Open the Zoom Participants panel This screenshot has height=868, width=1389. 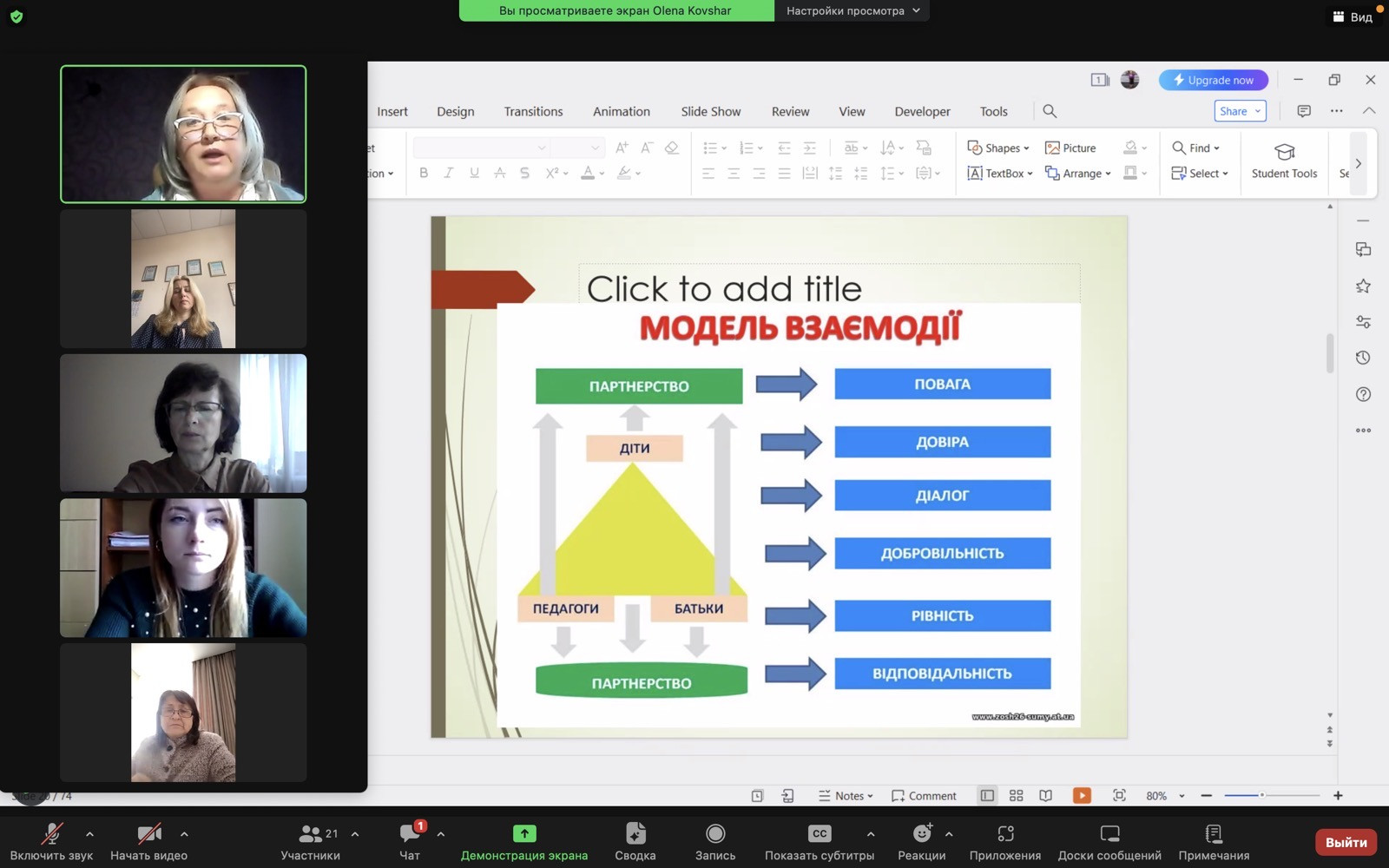[x=310, y=835]
